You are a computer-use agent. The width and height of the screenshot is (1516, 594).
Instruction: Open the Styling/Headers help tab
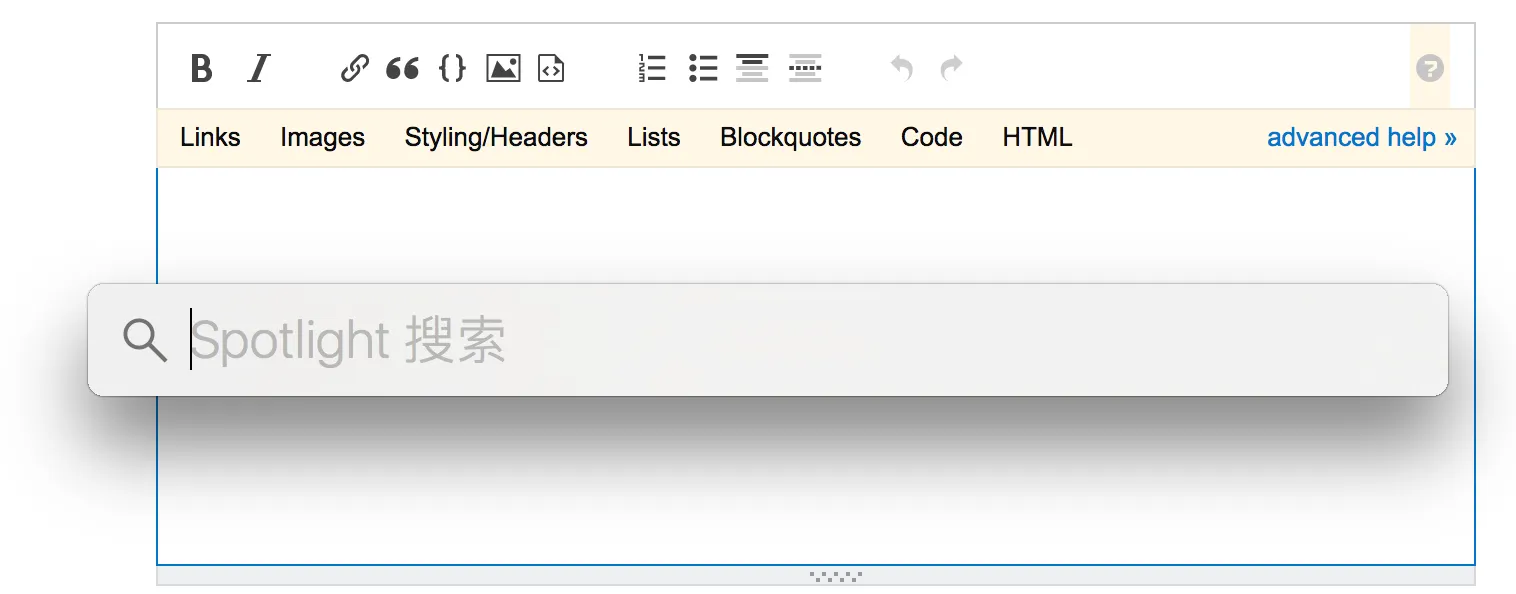pos(496,137)
